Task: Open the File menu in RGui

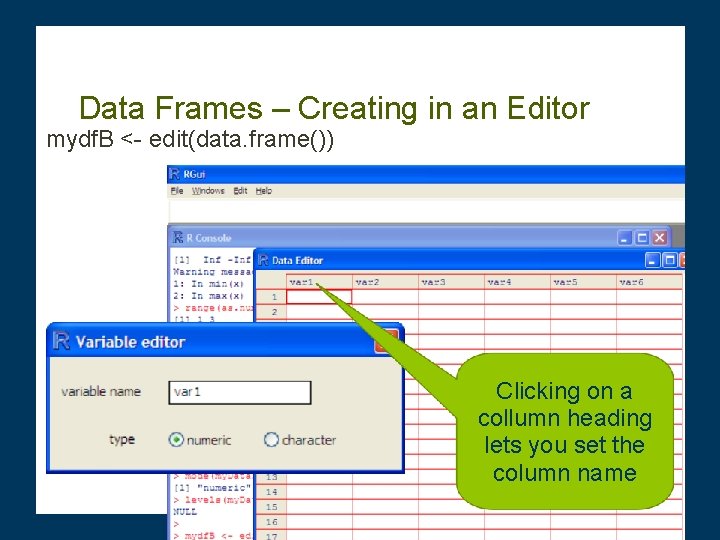Action: pyautogui.click(x=177, y=191)
